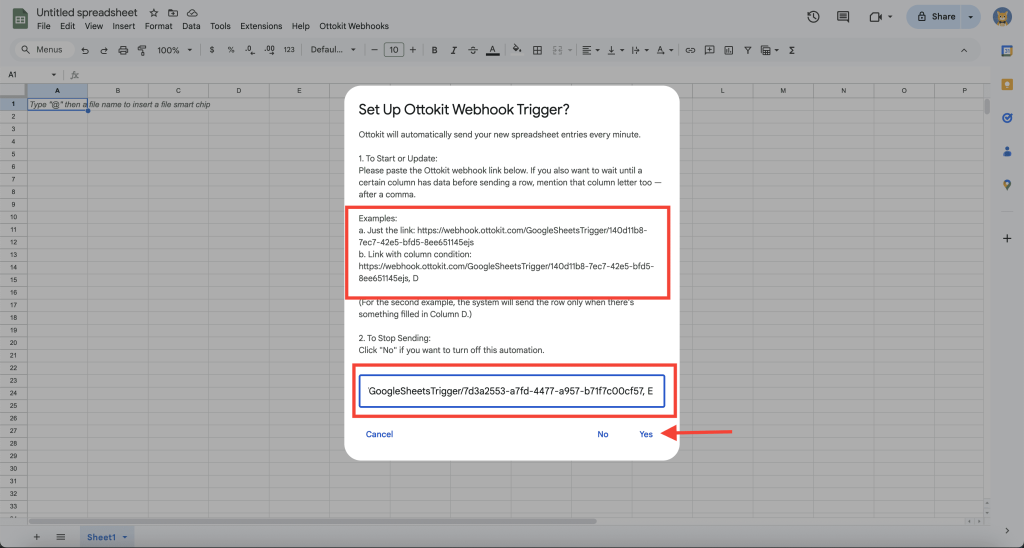Click the Bold formatting icon
The height and width of the screenshot is (548, 1024).
pyautogui.click(x=434, y=50)
